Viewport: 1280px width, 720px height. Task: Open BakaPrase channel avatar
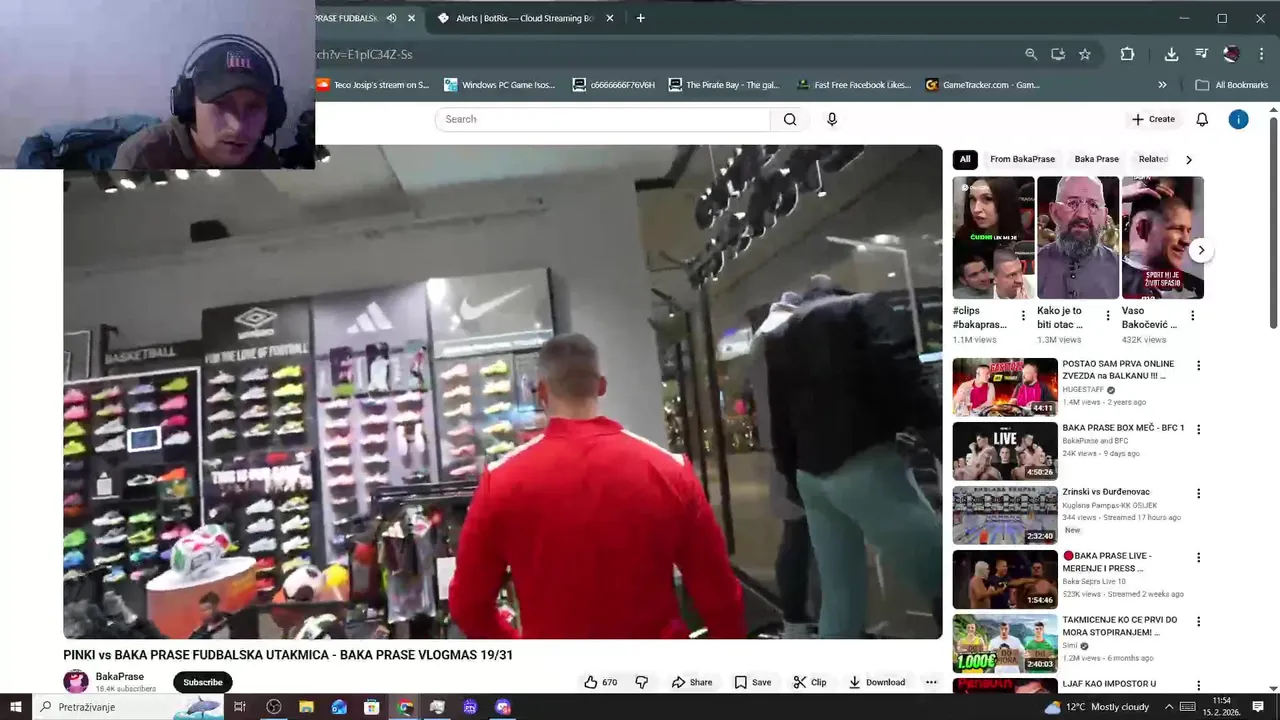tap(76, 682)
